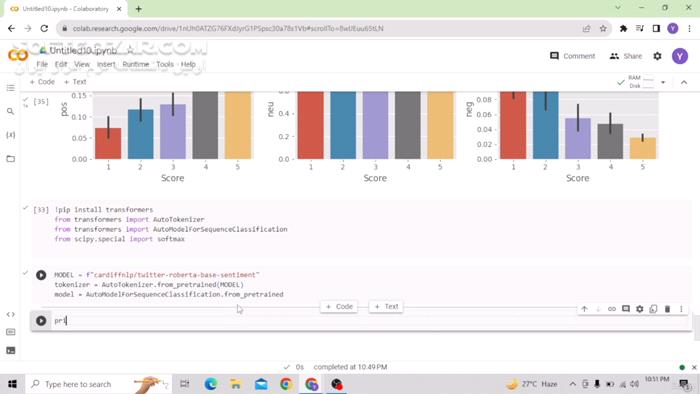Open the notebook settings gear in header

pos(657,56)
